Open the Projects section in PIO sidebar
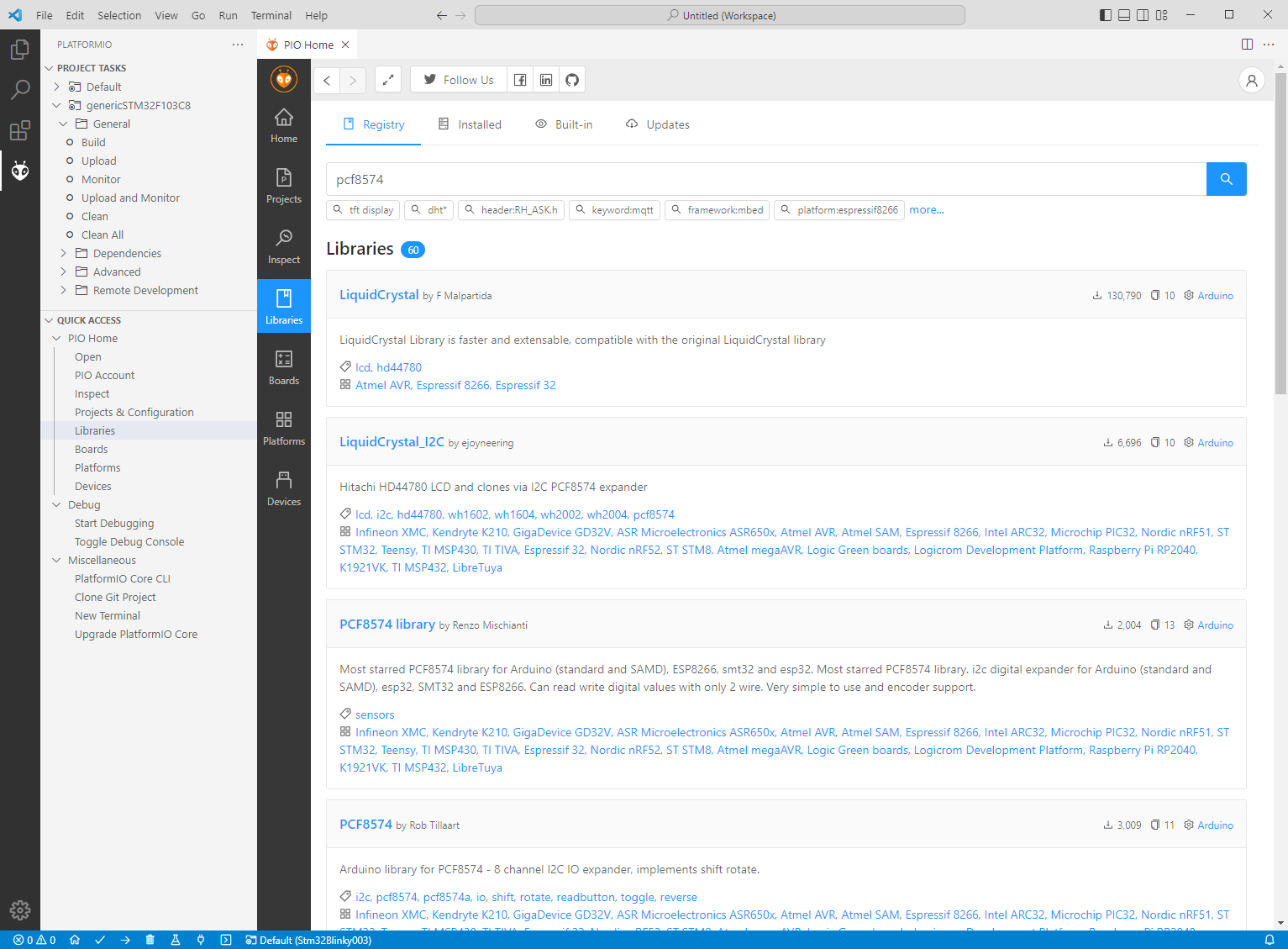Viewport: 1288px width, 949px height. [x=284, y=187]
